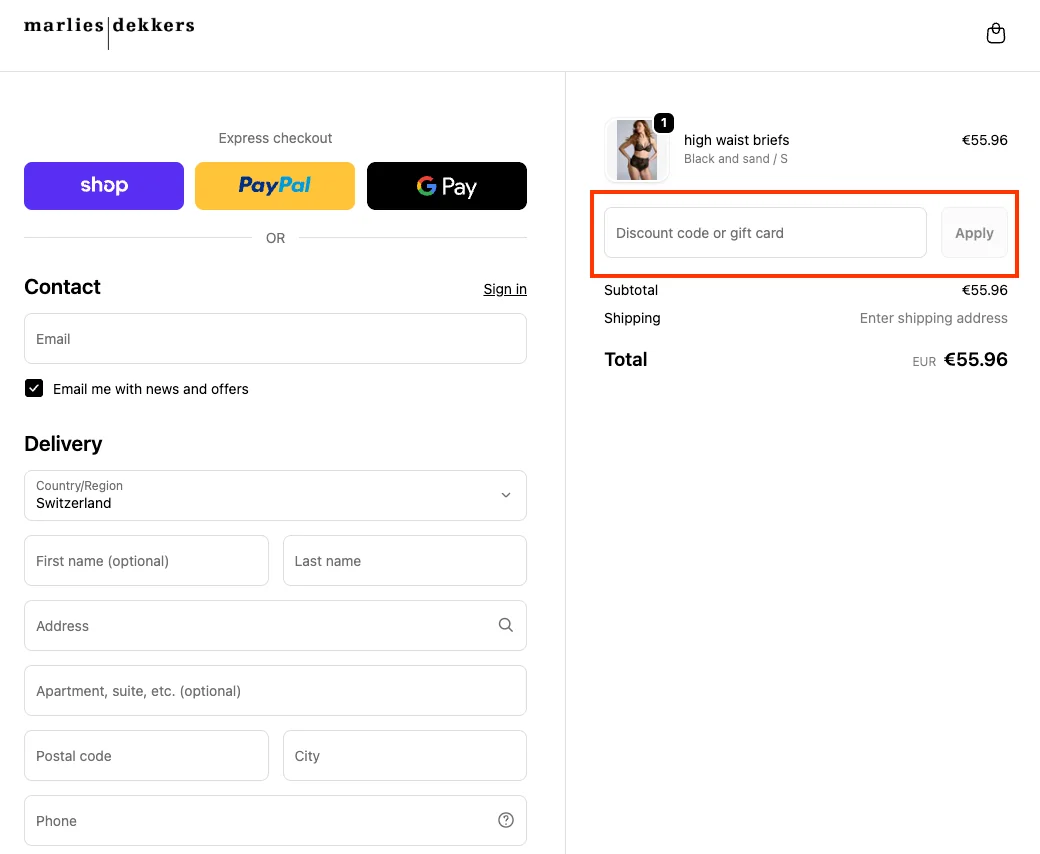Focus the Discount code or gift card field

(765, 233)
